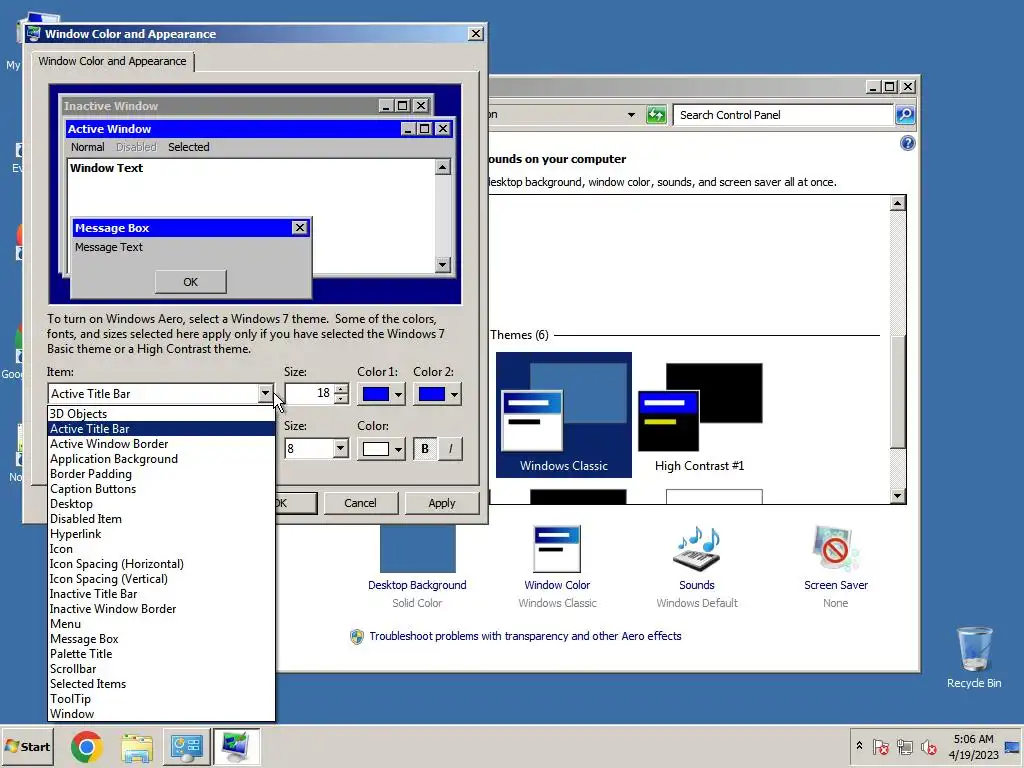Click the Show Desktop tray icon
Viewport: 1024px width, 768px height.
[x=1012, y=747]
